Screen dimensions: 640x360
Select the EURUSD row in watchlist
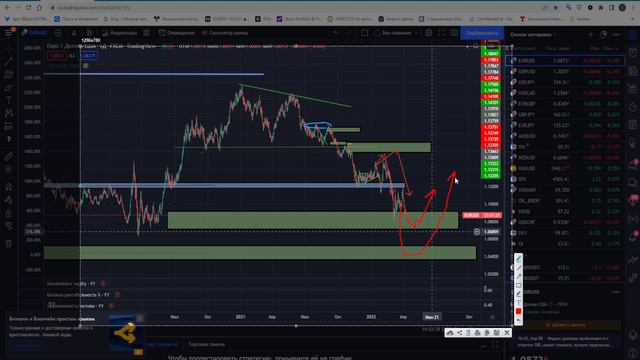click(565, 60)
